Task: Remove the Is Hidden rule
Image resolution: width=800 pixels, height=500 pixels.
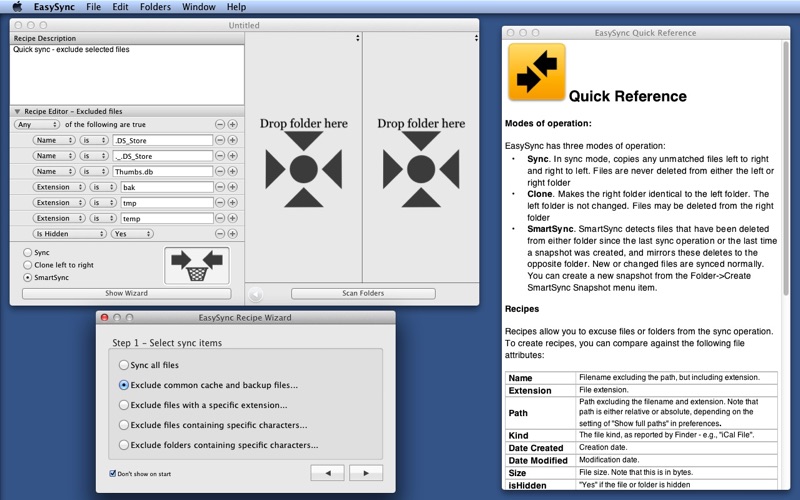Action: tap(220, 234)
